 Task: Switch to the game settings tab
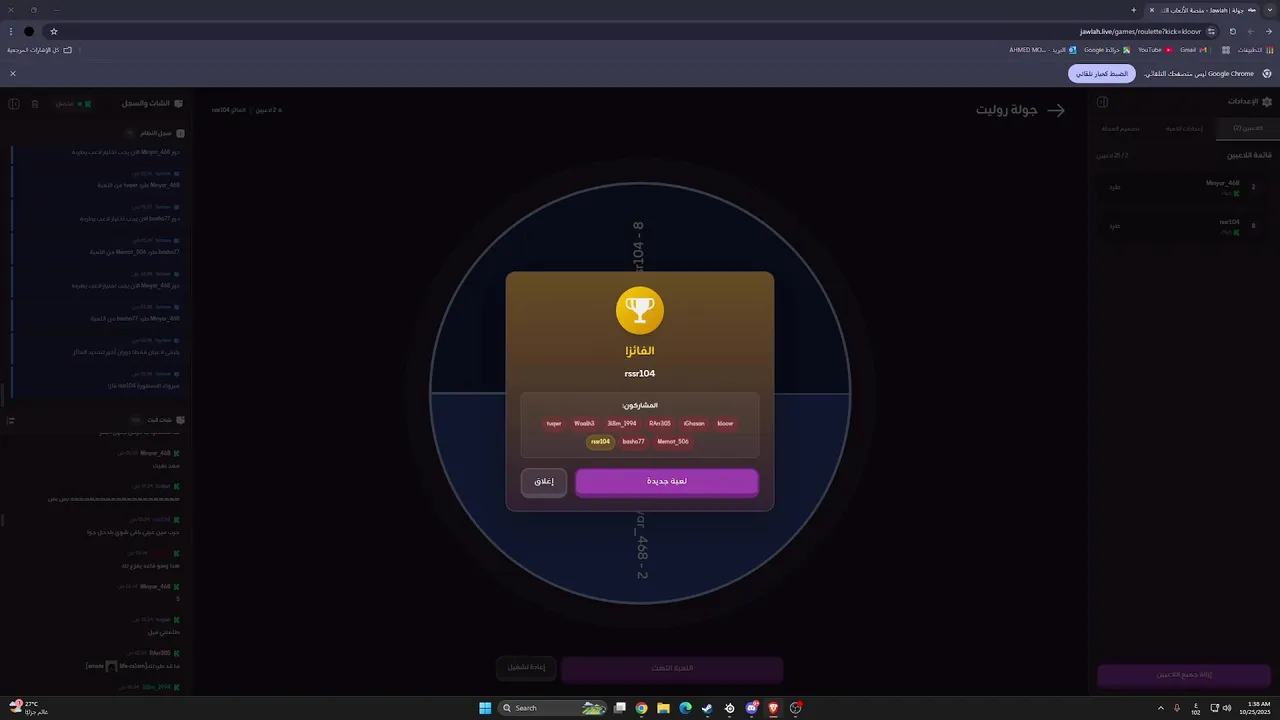point(1185,129)
